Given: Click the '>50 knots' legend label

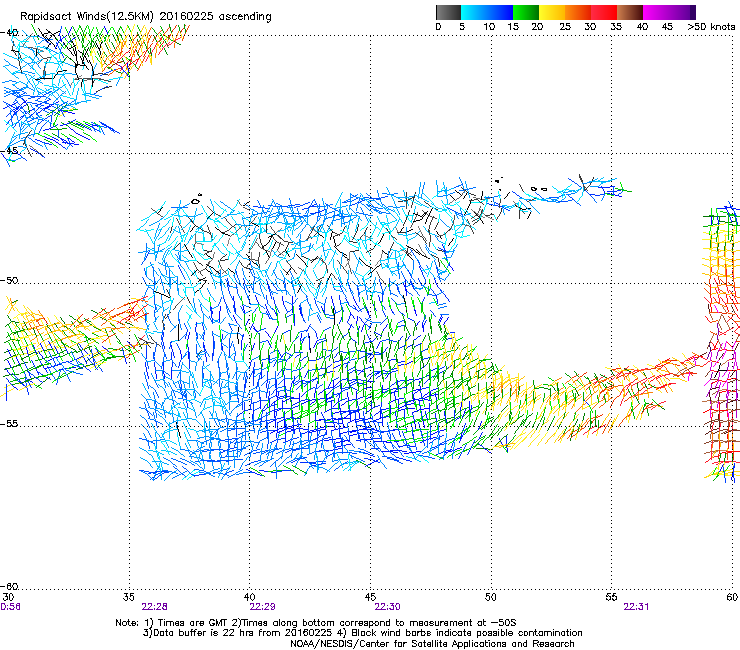Looking at the screenshot, I should (711, 27).
